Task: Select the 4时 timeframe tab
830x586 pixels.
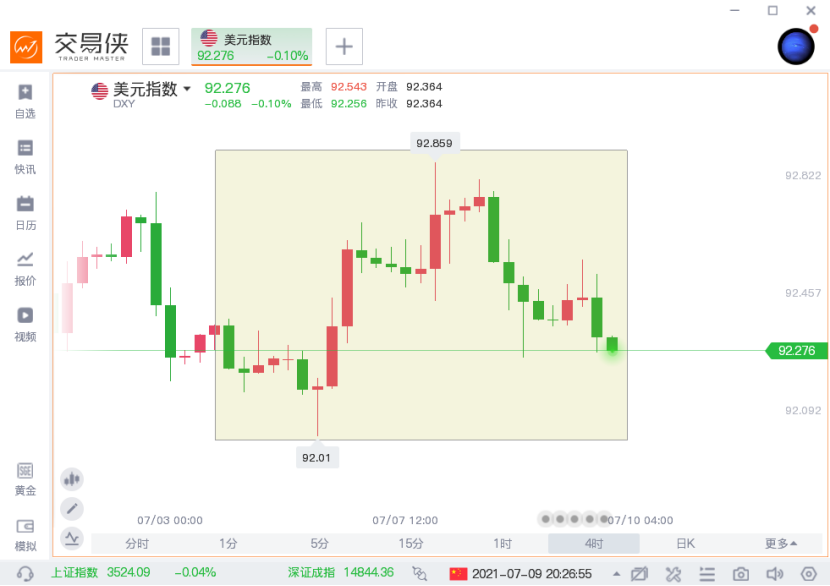Action: (594, 544)
